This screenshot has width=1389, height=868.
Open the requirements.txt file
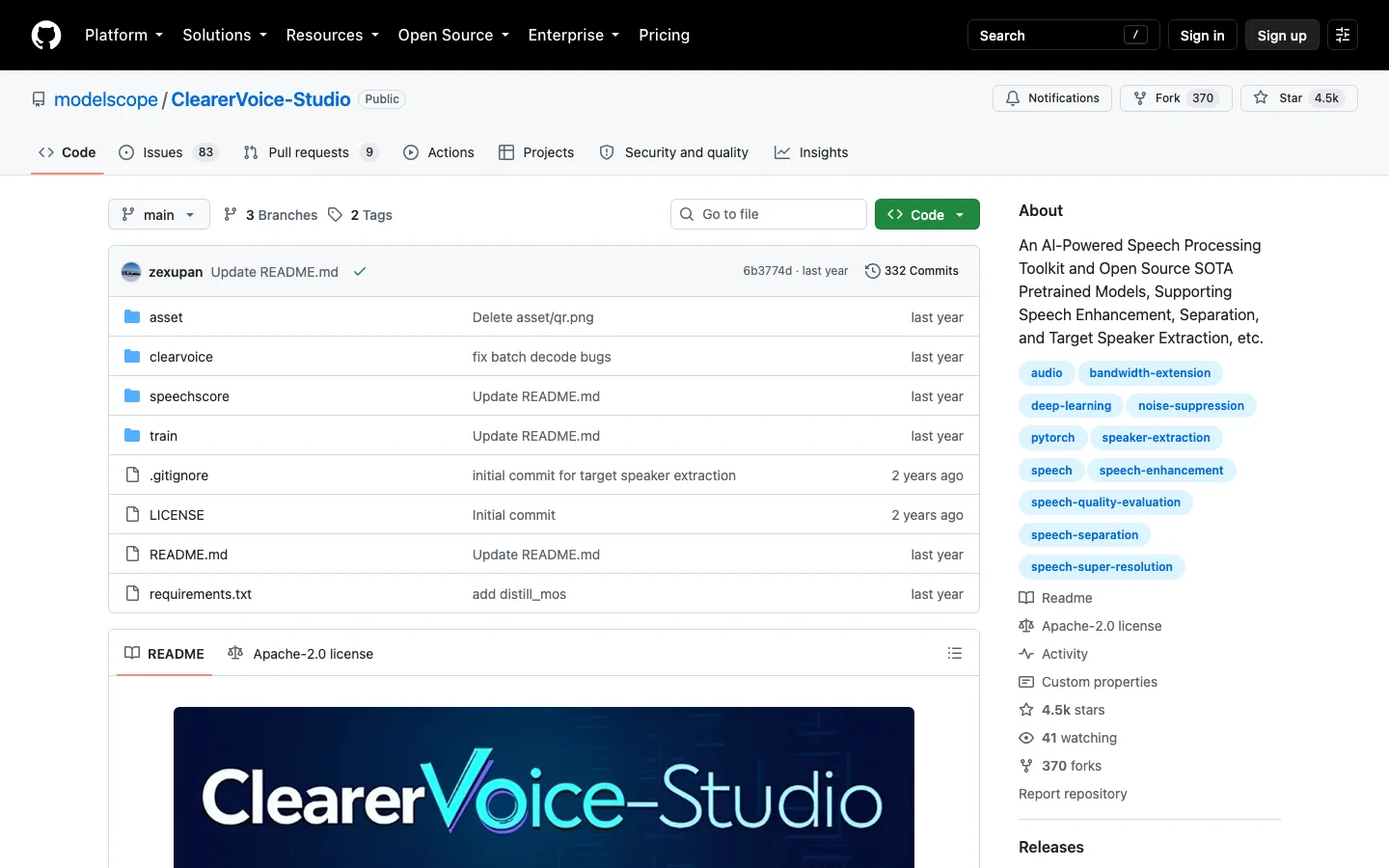201,594
